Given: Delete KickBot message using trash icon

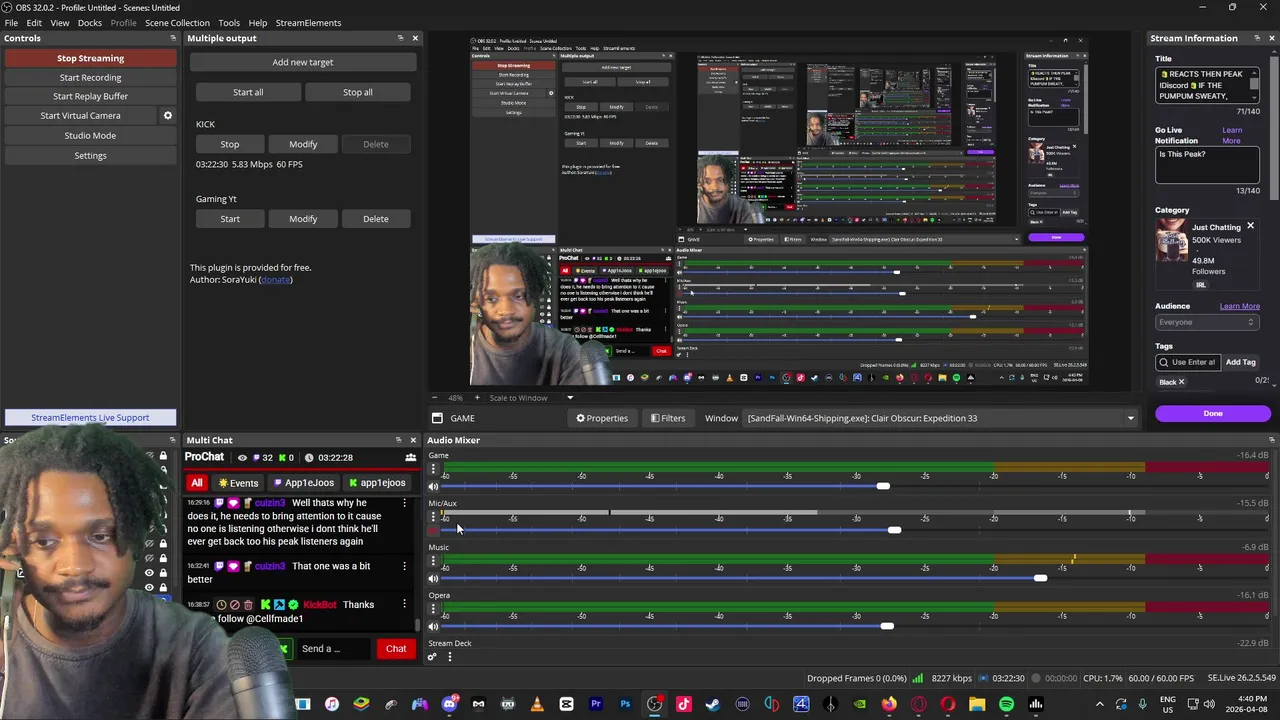Looking at the screenshot, I should (x=248, y=605).
